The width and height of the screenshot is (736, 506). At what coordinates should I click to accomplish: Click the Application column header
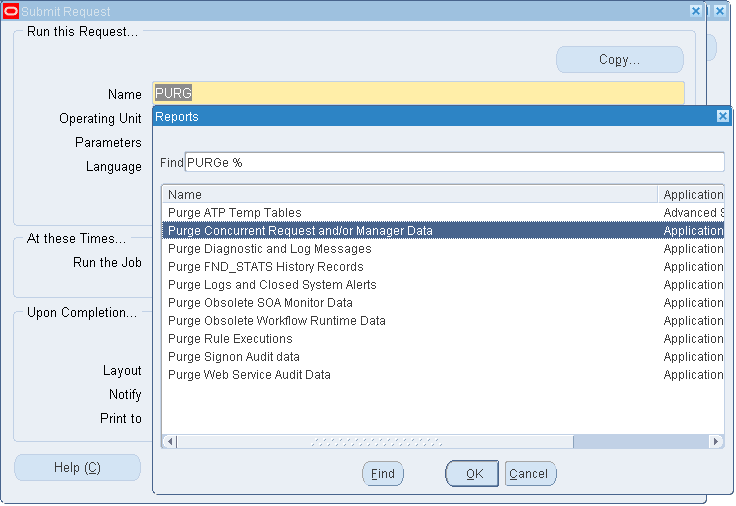point(691,194)
